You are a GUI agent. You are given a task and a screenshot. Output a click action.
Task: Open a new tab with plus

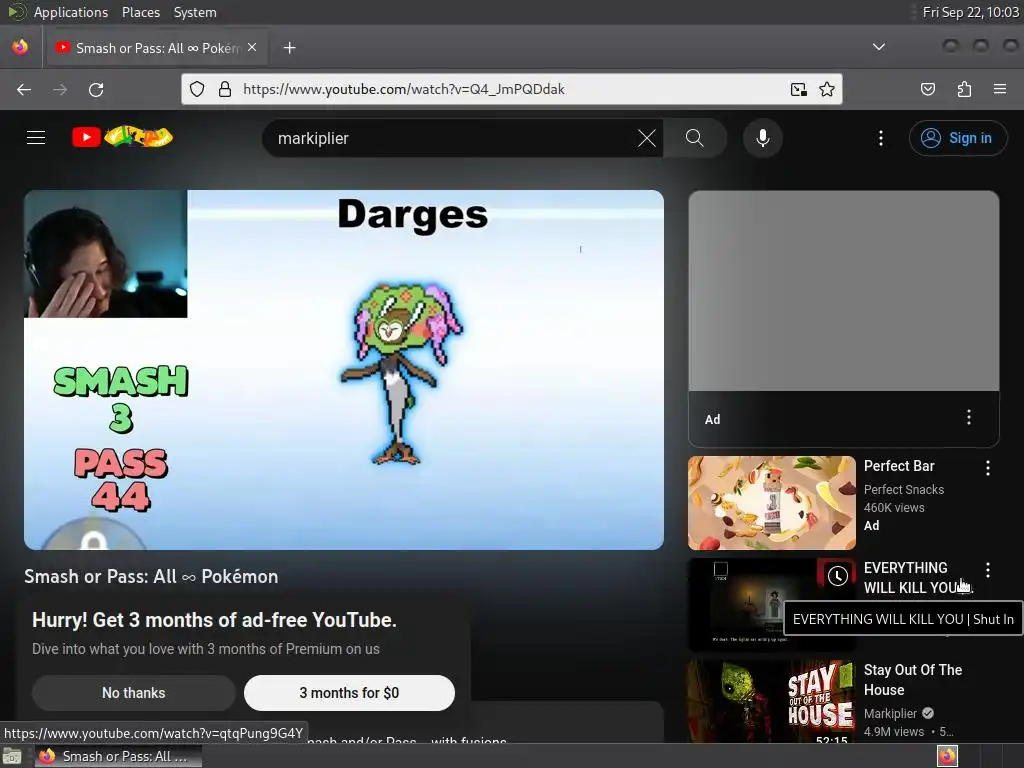[289, 48]
